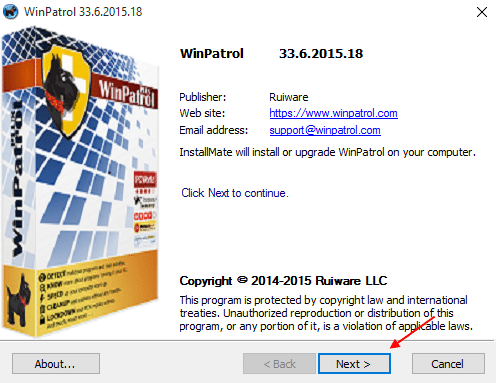Image resolution: width=496 pixels, height=383 pixels.
Task: Click the 'WinPatrol 33.6.2015.18' window title text
Action: point(83,12)
